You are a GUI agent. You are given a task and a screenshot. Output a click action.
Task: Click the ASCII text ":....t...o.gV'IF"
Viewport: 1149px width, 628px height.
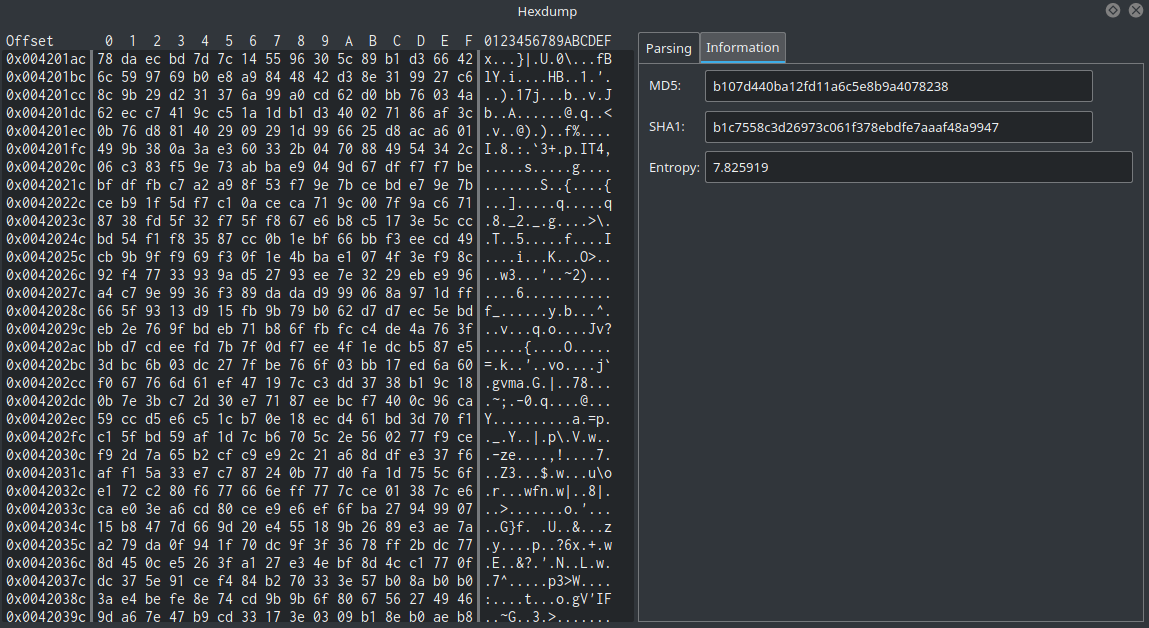pos(547,599)
